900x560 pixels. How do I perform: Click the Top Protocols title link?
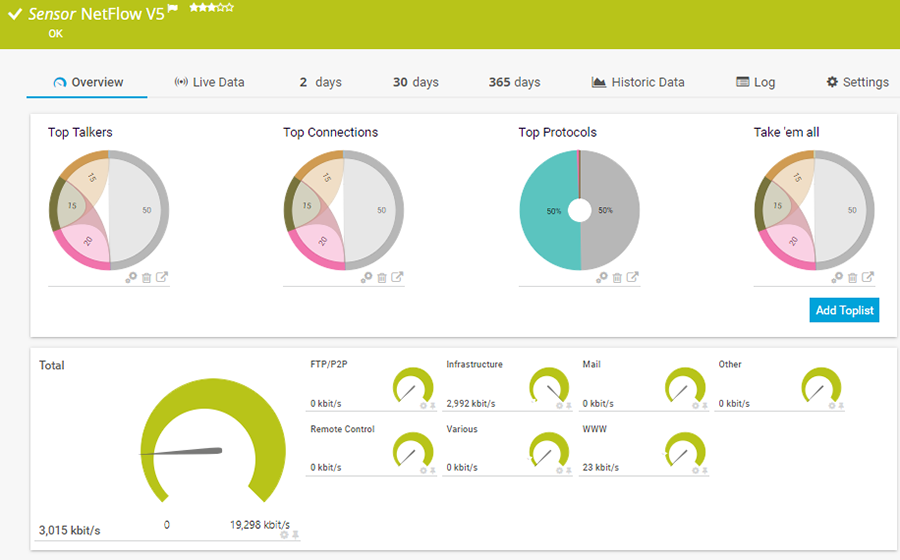tap(557, 132)
